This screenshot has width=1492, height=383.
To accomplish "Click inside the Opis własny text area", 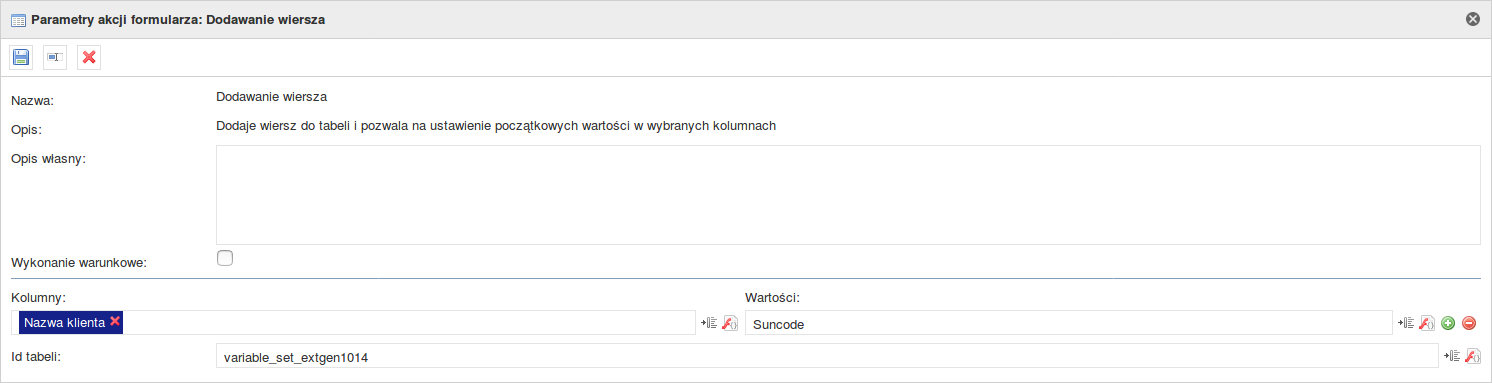I will 848,195.
